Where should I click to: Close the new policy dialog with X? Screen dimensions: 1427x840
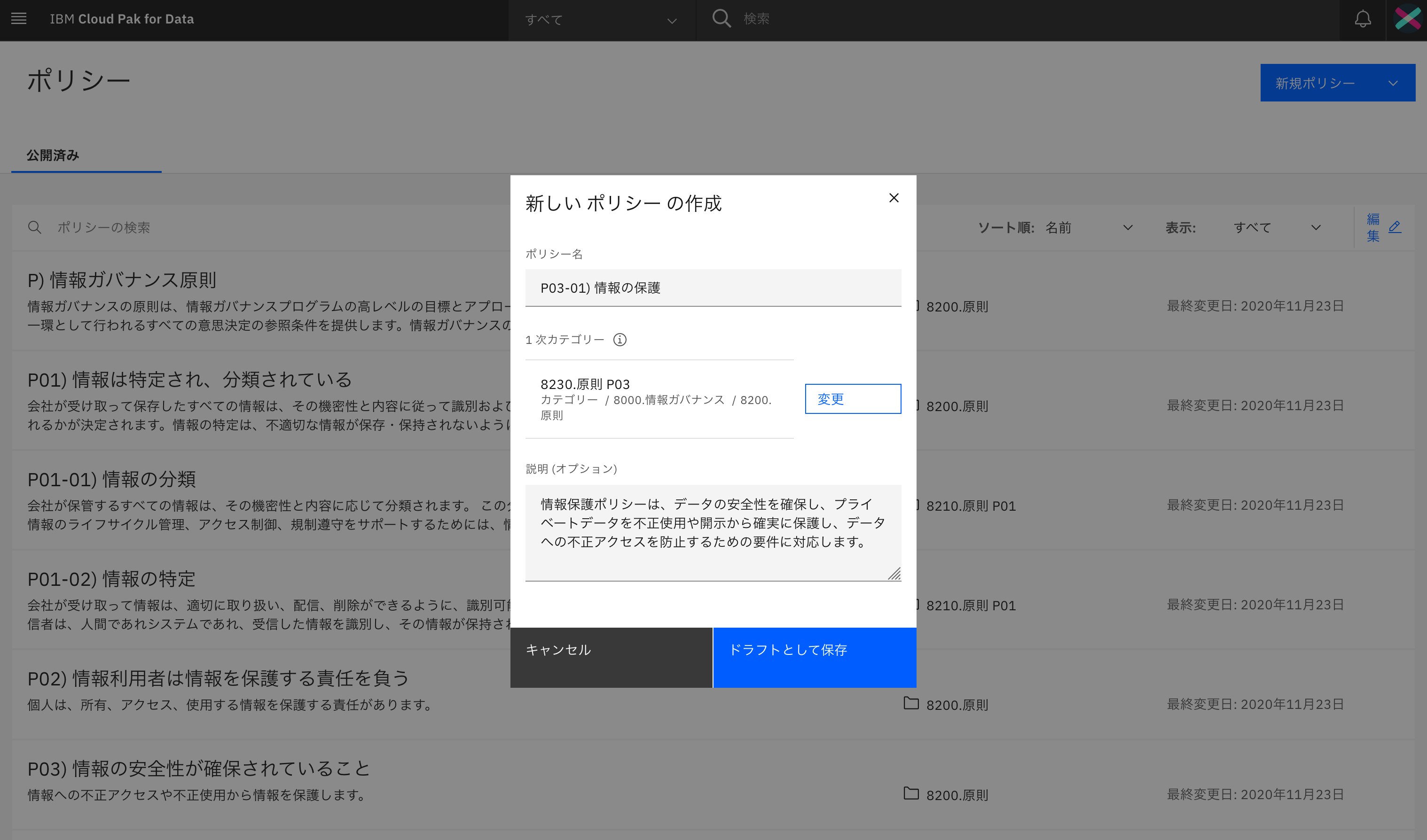click(x=894, y=198)
